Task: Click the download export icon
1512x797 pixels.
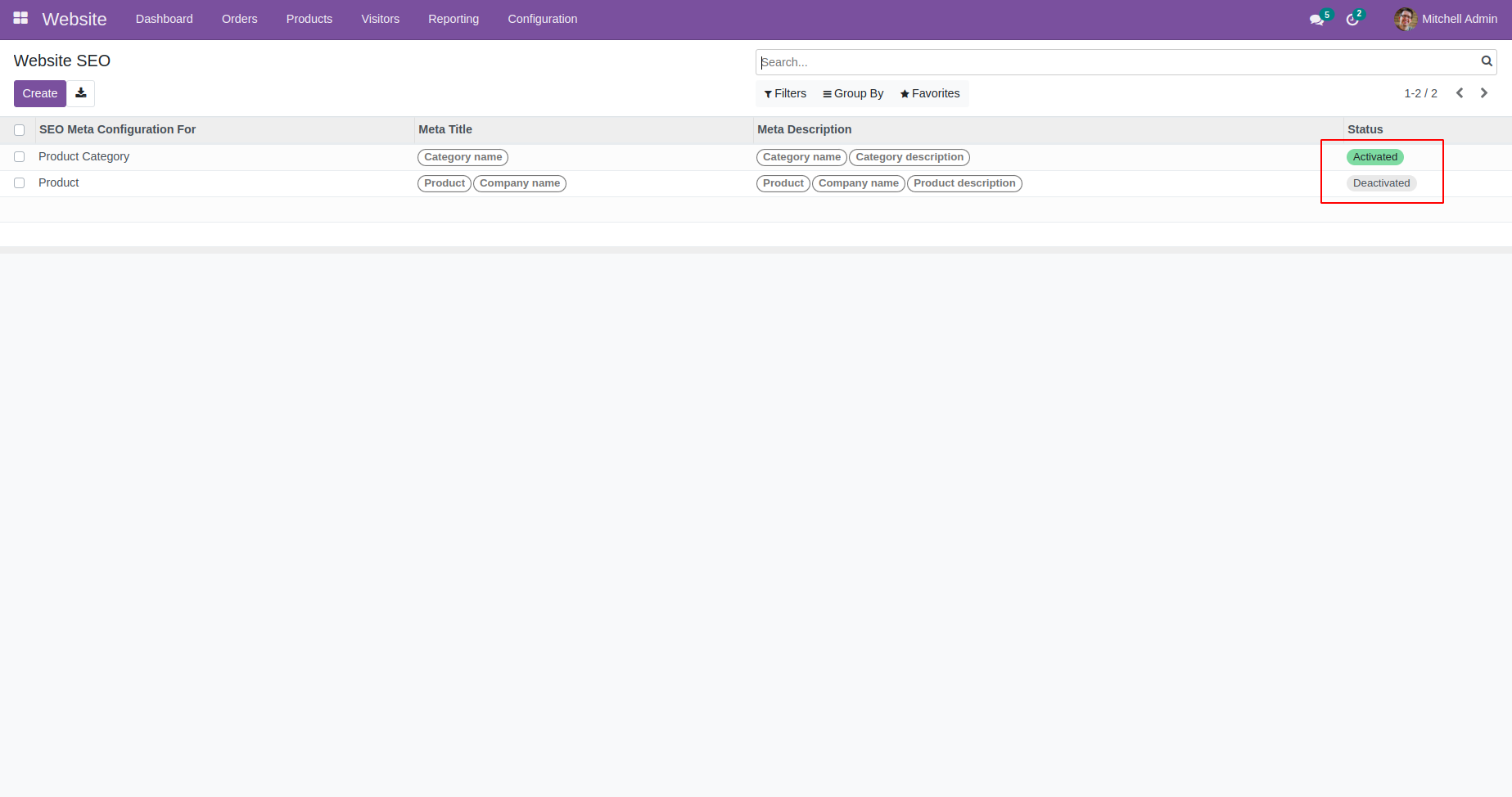Action: click(81, 93)
